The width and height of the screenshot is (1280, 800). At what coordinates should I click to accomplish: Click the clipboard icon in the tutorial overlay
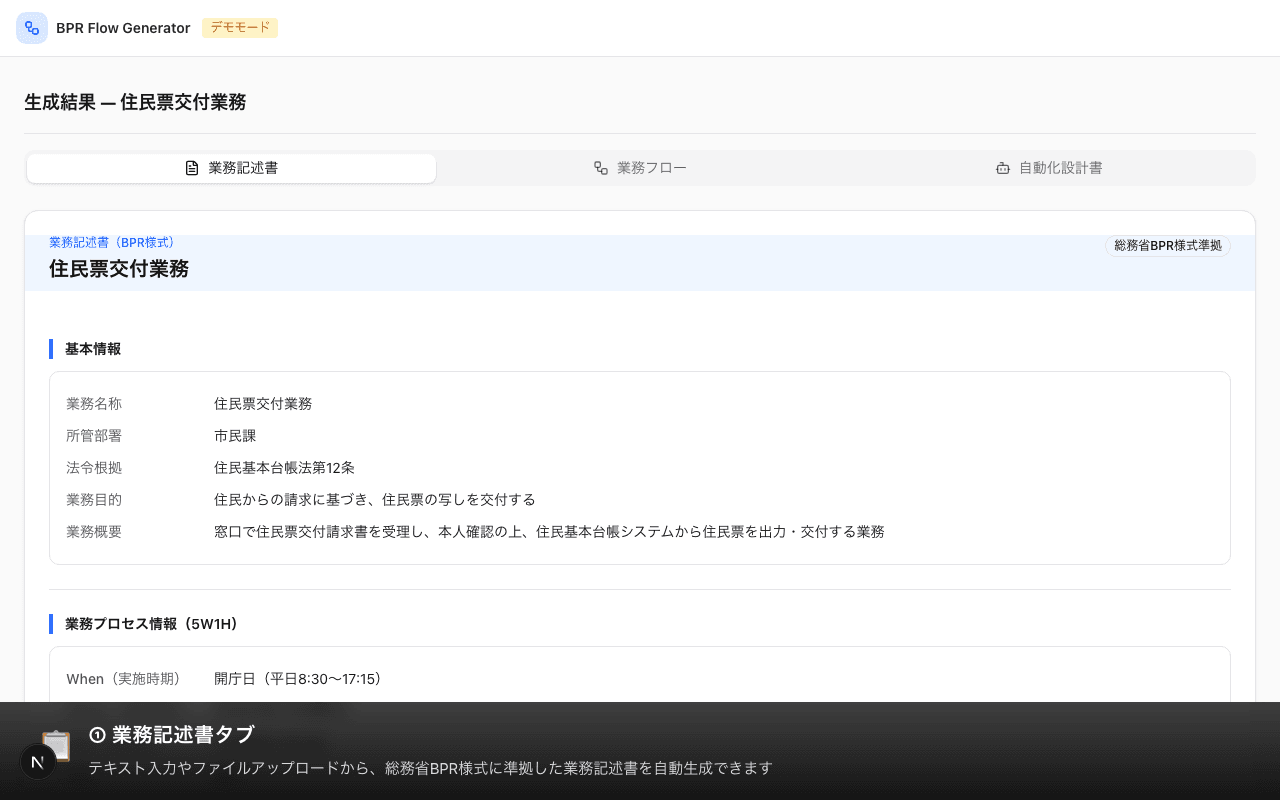(56, 745)
